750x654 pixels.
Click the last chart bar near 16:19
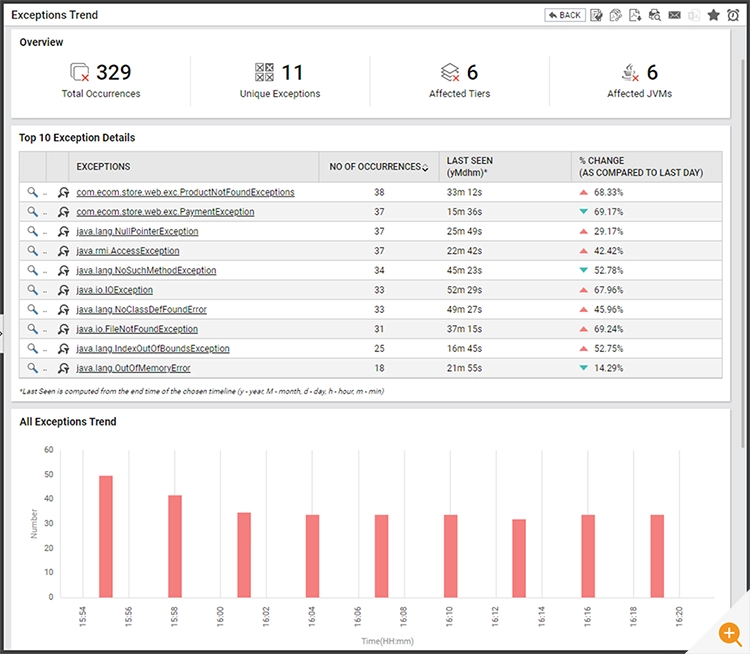click(657, 556)
